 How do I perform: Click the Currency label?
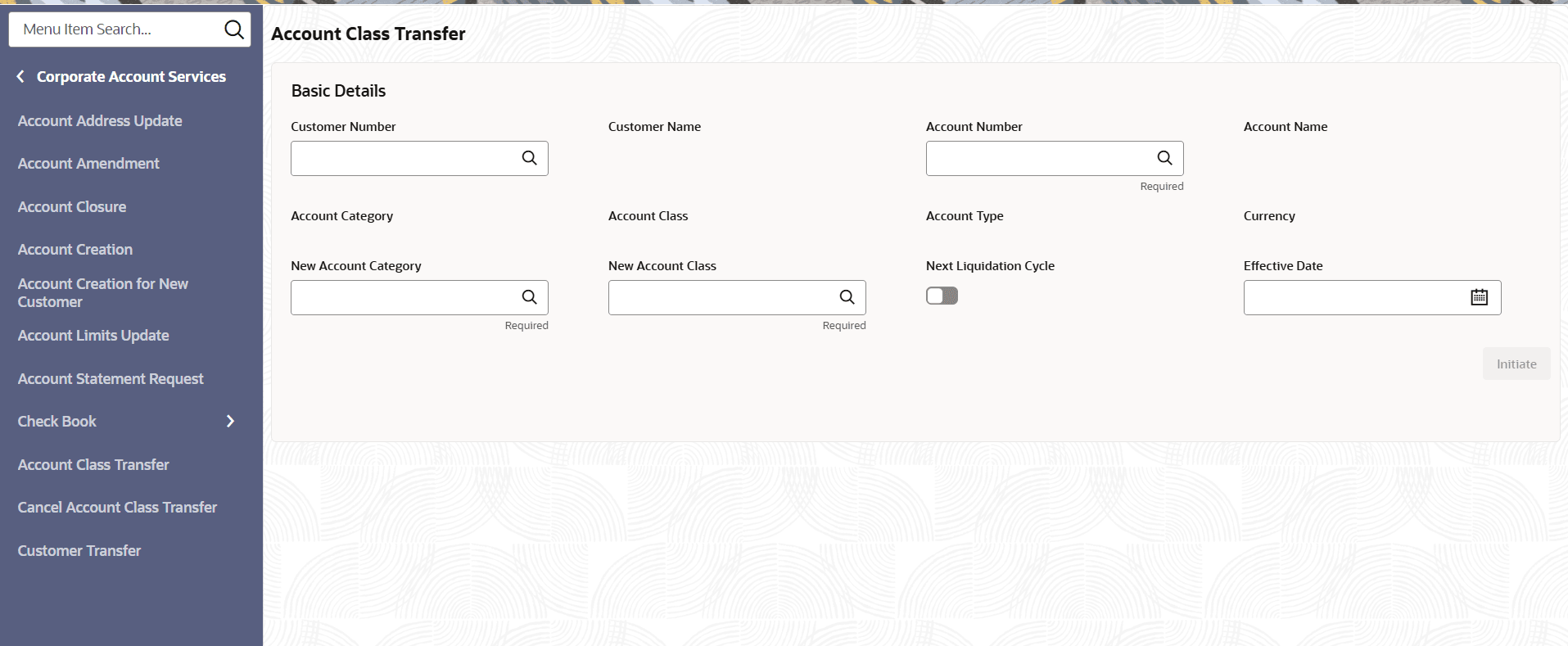pyautogui.click(x=1269, y=216)
